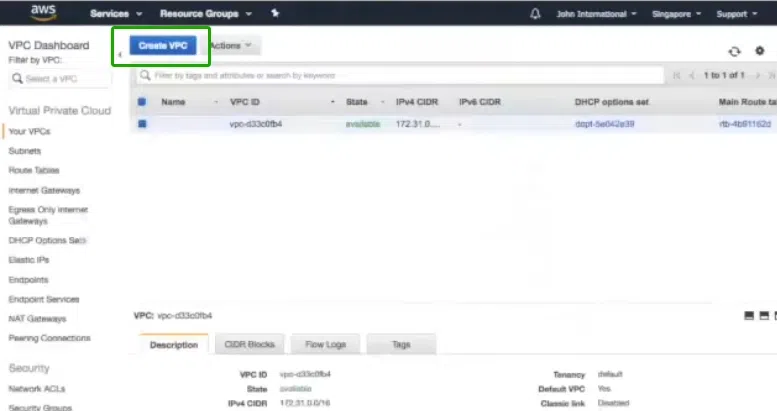The image size is (777, 411).
Task: Click the IPv6 CIDR column header
Action: (480, 102)
